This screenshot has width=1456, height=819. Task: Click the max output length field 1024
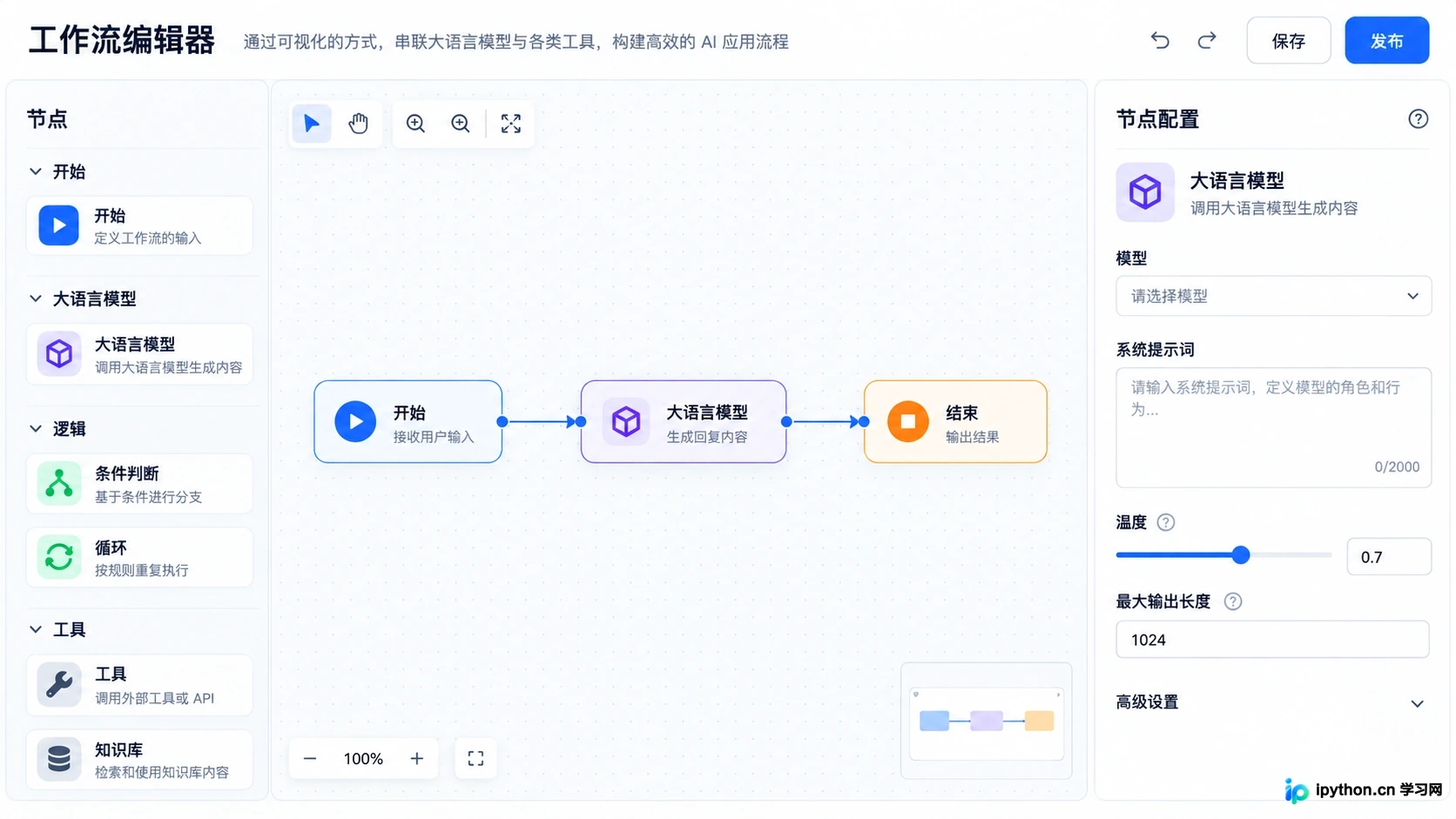tap(1272, 640)
